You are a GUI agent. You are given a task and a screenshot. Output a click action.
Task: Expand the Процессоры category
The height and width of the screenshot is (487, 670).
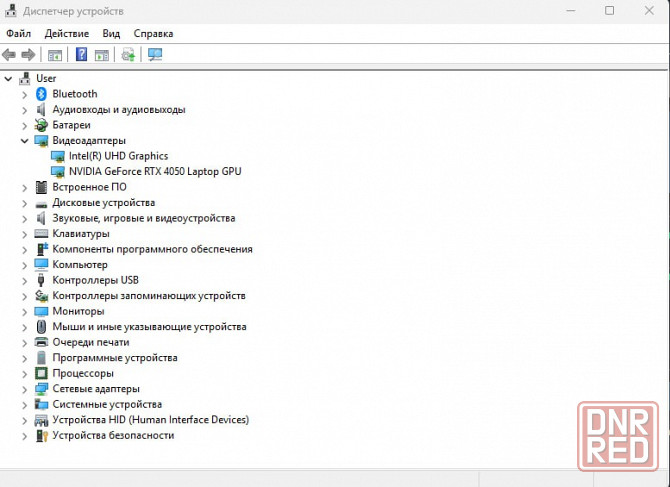coord(25,373)
